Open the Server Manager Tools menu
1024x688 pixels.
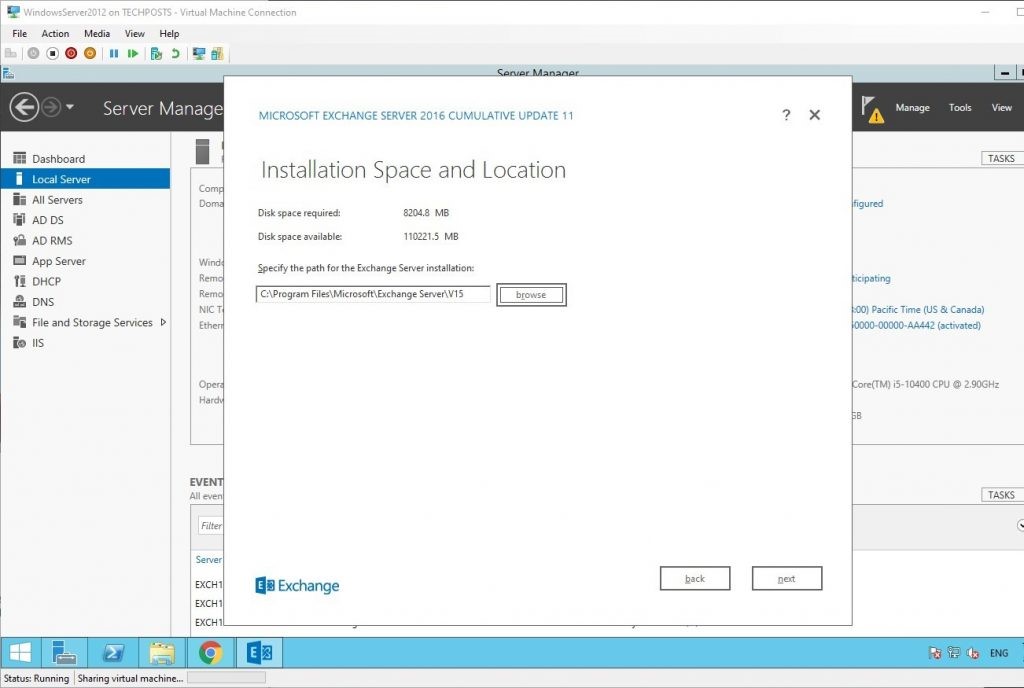960,108
